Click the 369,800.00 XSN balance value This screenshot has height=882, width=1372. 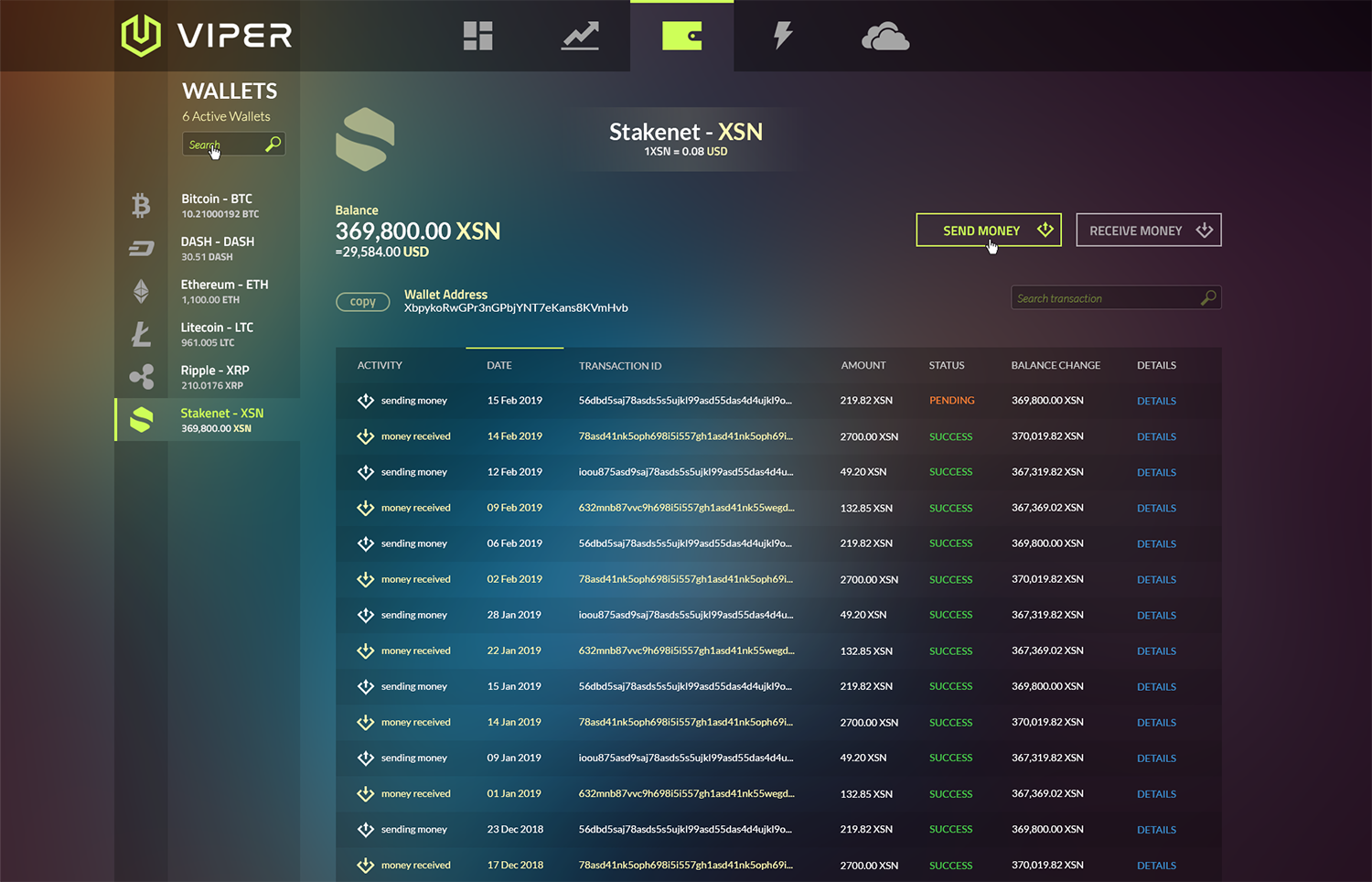click(418, 231)
